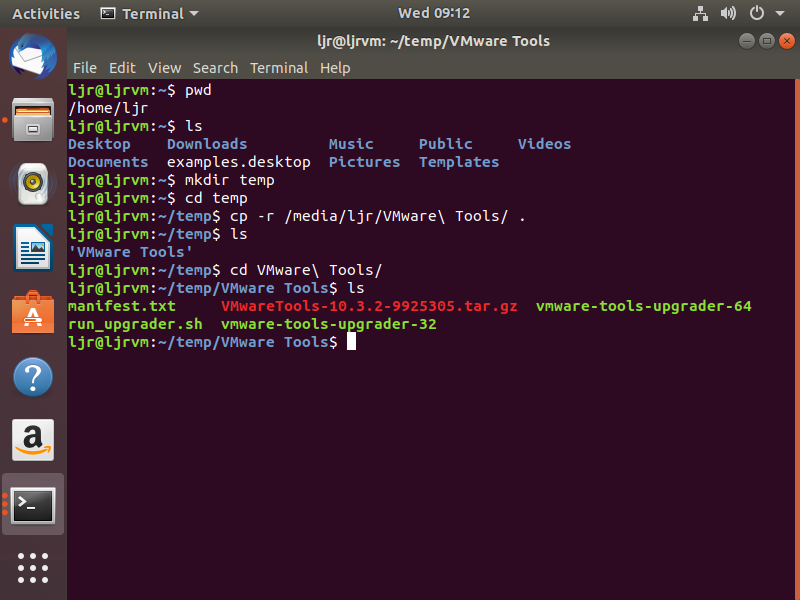Click the power icon in top bar
Viewport: 800px width, 600px height.
tap(757, 13)
